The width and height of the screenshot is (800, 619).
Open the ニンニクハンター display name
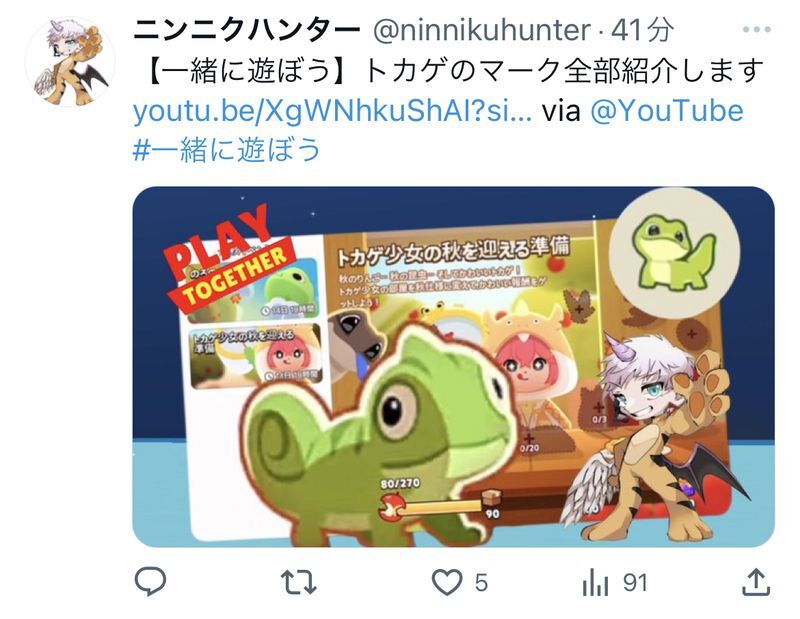pyautogui.click(x=246, y=31)
